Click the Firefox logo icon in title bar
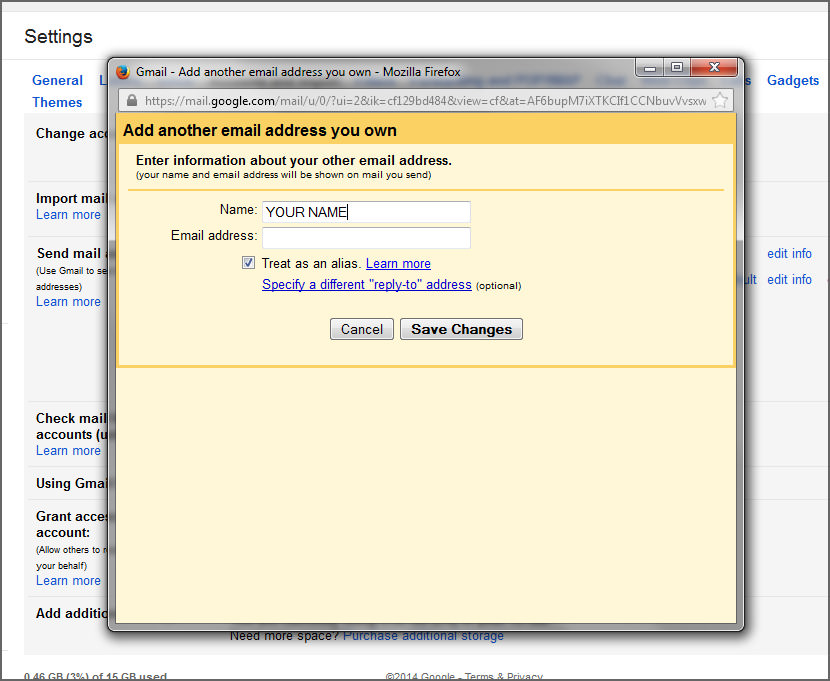 123,71
